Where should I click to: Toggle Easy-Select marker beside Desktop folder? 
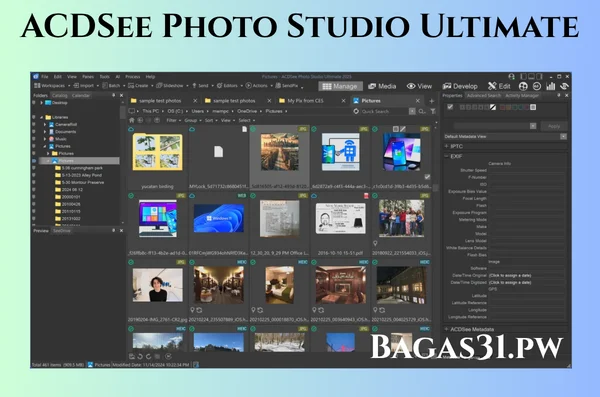tap(34, 103)
